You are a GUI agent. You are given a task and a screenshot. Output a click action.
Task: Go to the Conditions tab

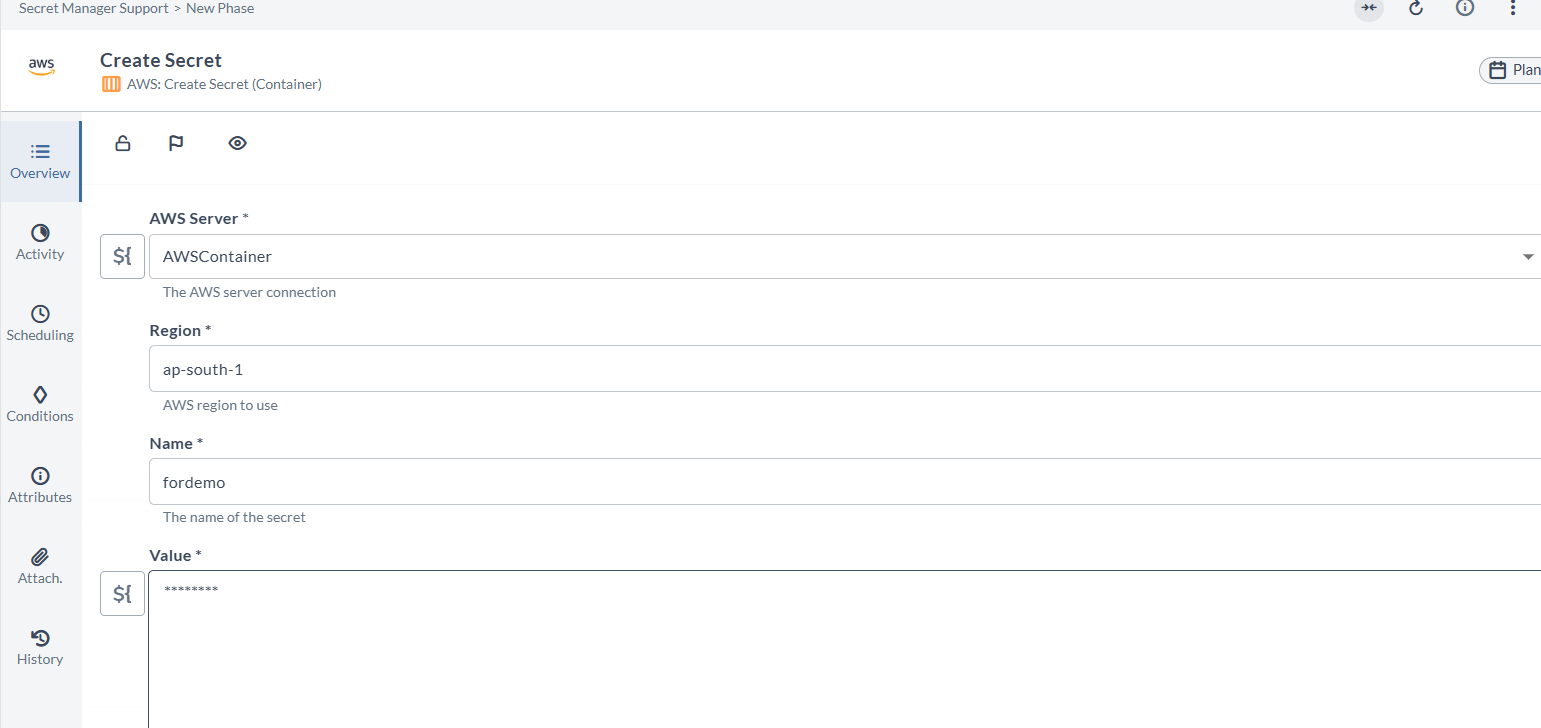click(x=40, y=404)
